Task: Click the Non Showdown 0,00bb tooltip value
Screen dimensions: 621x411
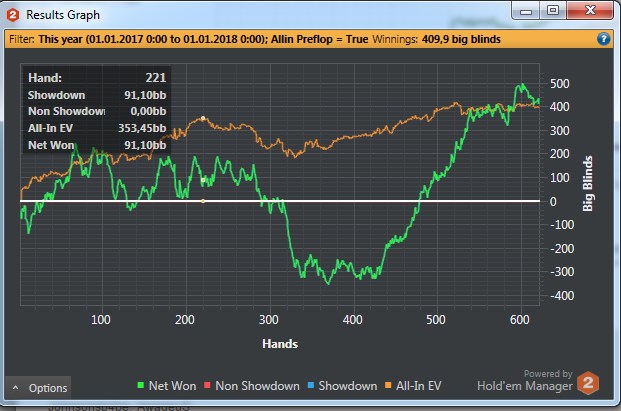Action: click(148, 111)
